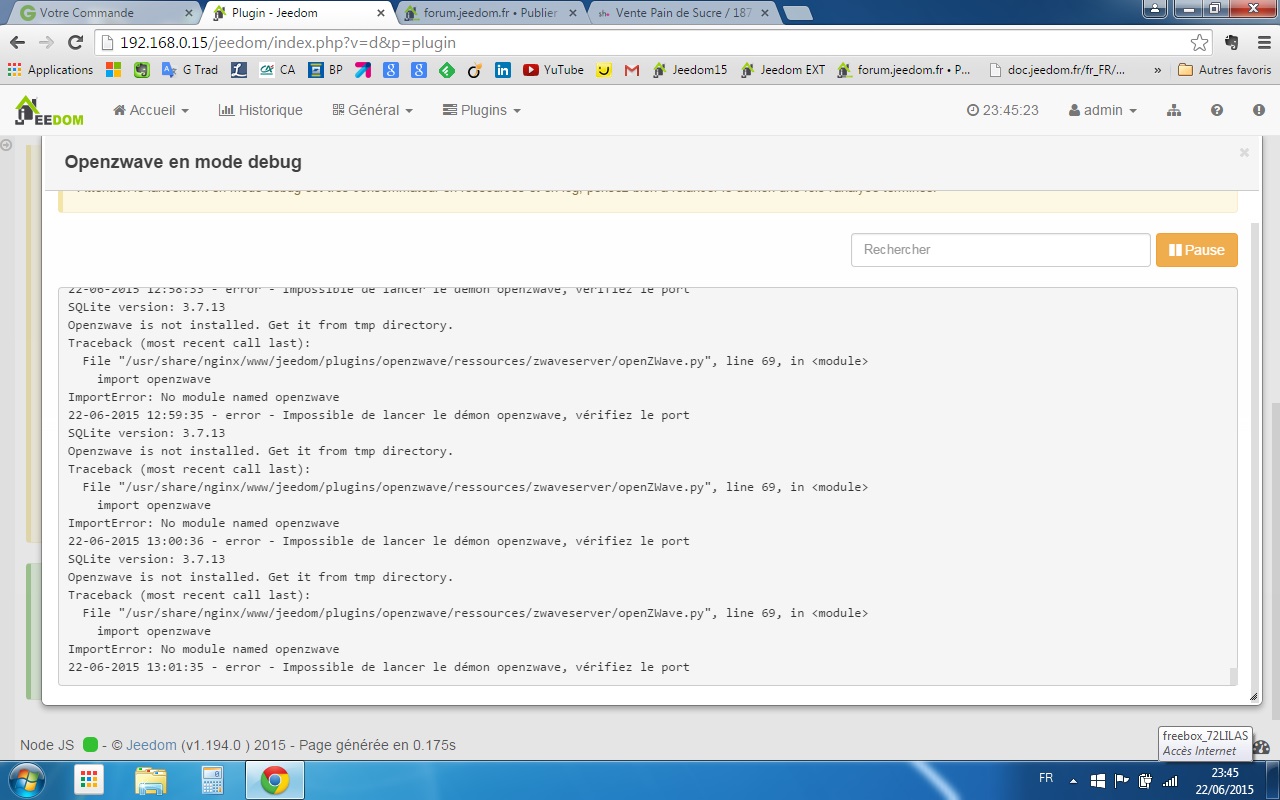Viewport: 1280px width, 800px height.
Task: Expand the Général dropdown menu
Action: click(x=372, y=110)
